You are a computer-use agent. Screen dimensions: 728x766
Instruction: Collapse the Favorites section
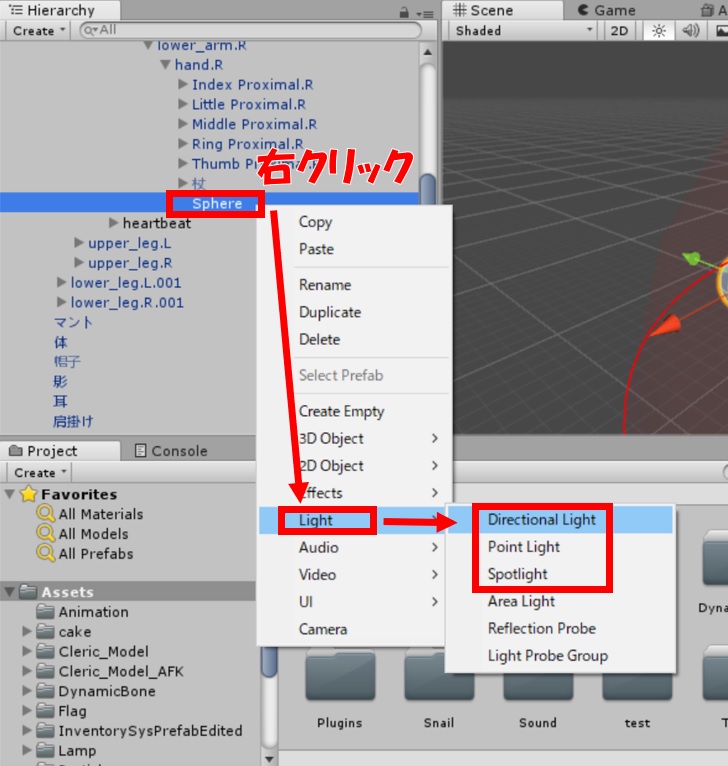click(x=11, y=494)
